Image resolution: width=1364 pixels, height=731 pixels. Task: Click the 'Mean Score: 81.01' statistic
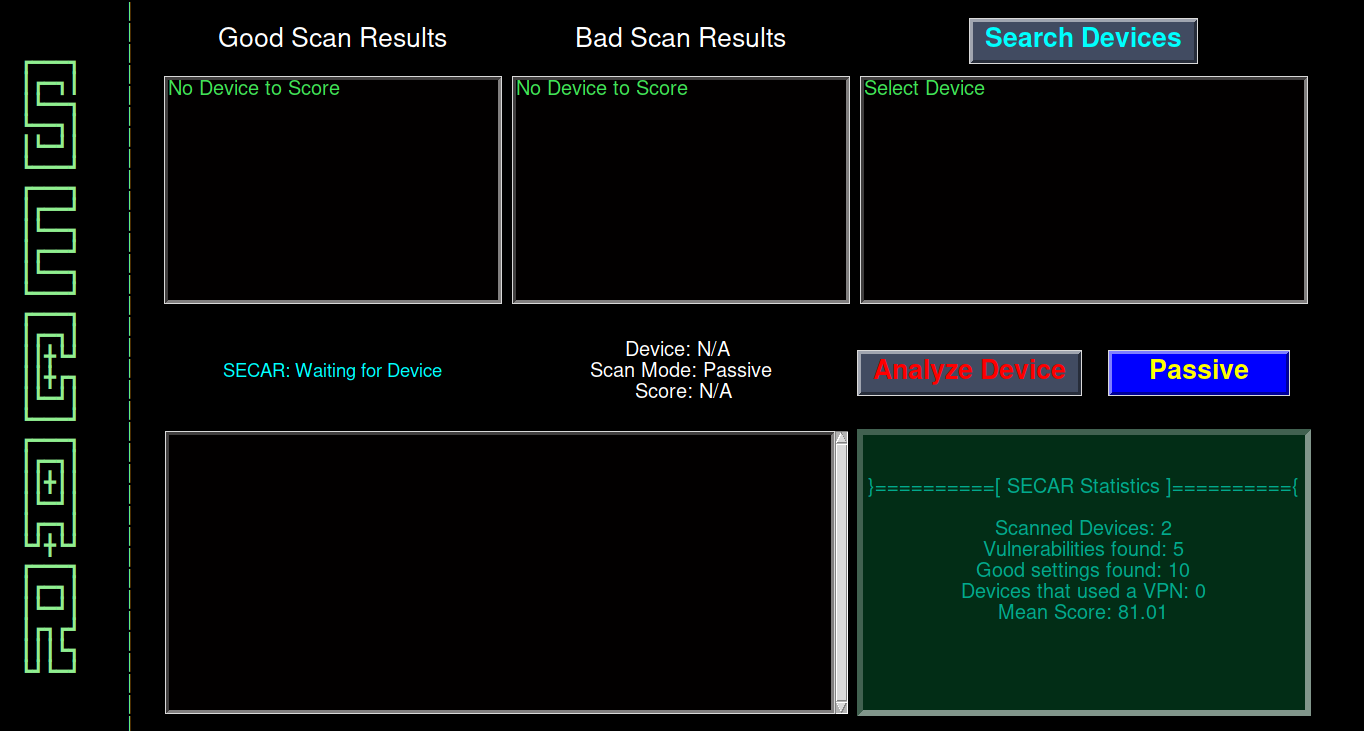pos(1083,612)
